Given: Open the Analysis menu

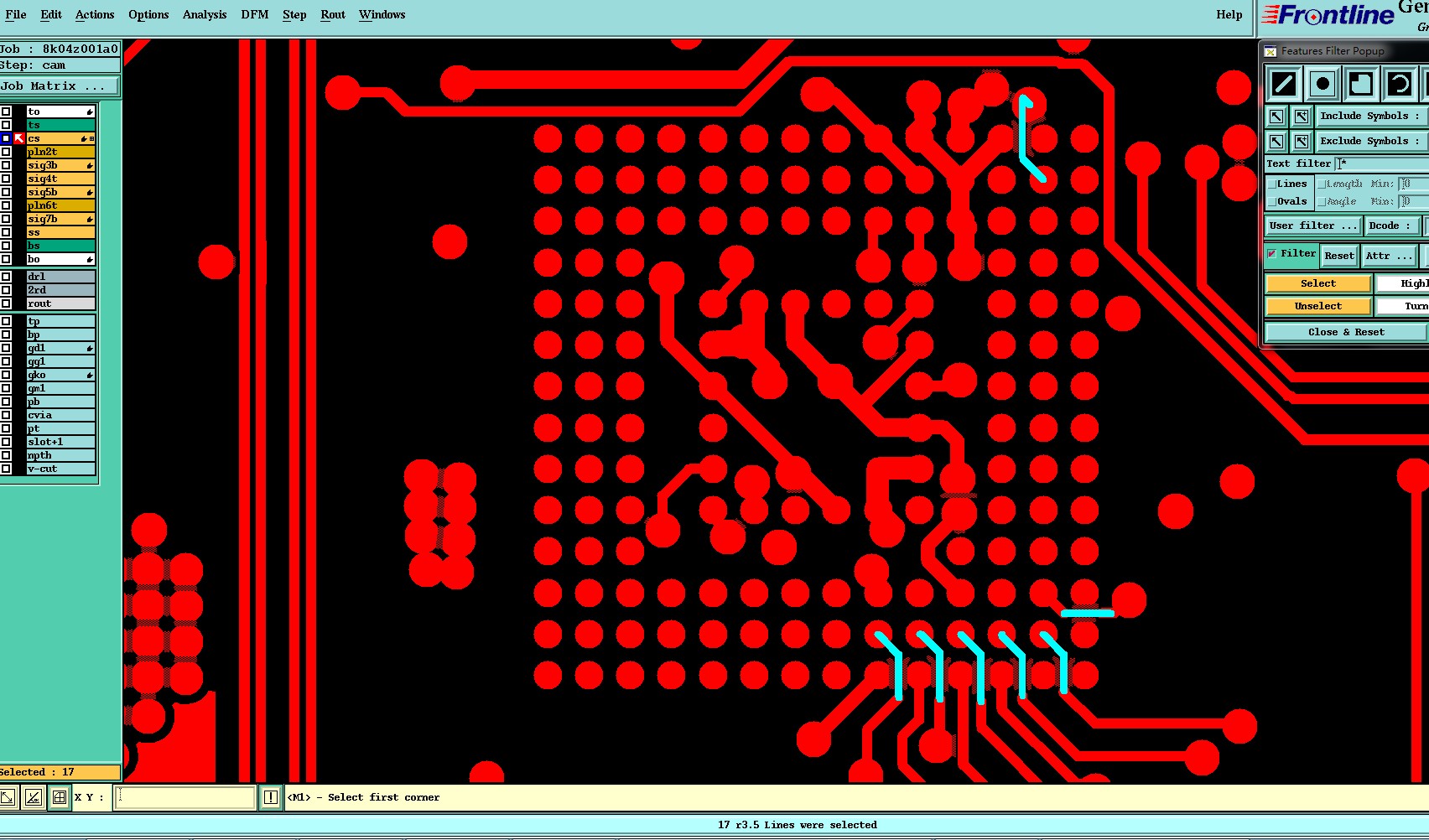Looking at the screenshot, I should [205, 15].
